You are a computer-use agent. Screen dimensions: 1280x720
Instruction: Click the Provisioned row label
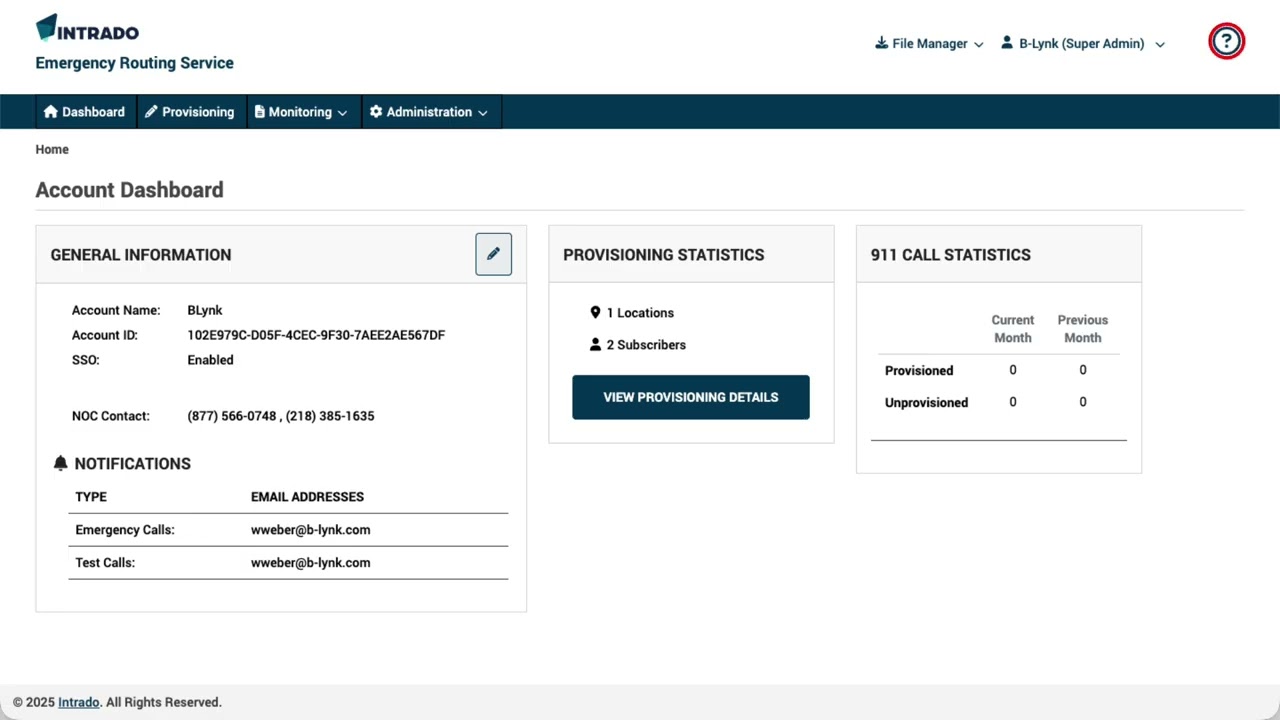pos(919,371)
